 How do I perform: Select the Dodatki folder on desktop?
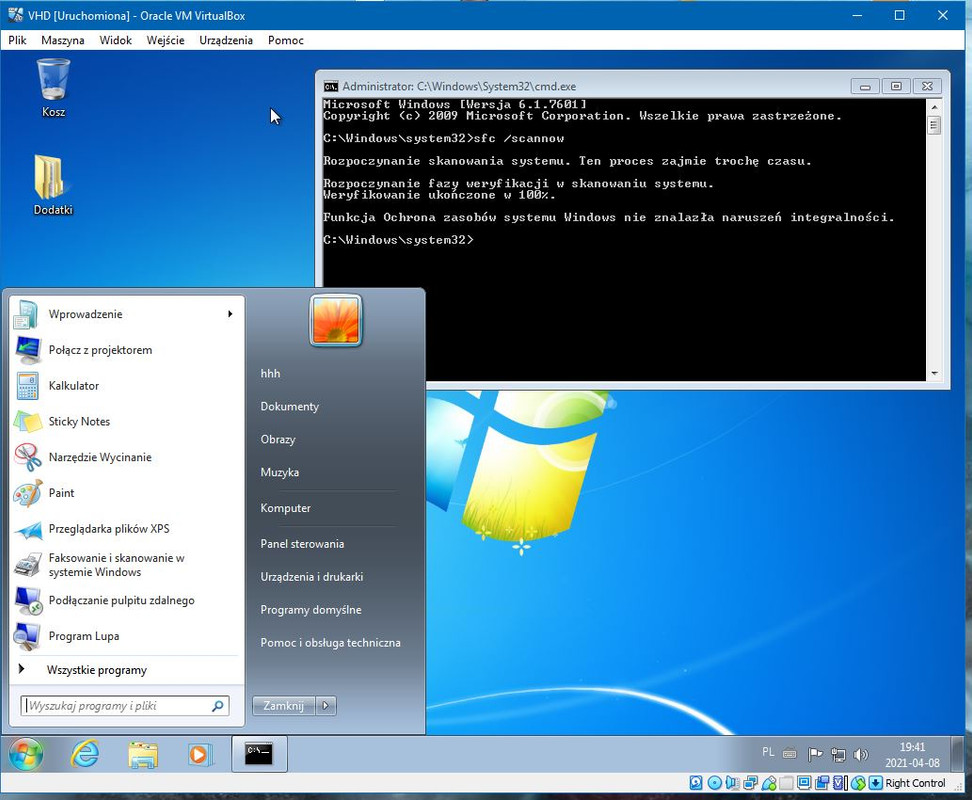[x=53, y=185]
